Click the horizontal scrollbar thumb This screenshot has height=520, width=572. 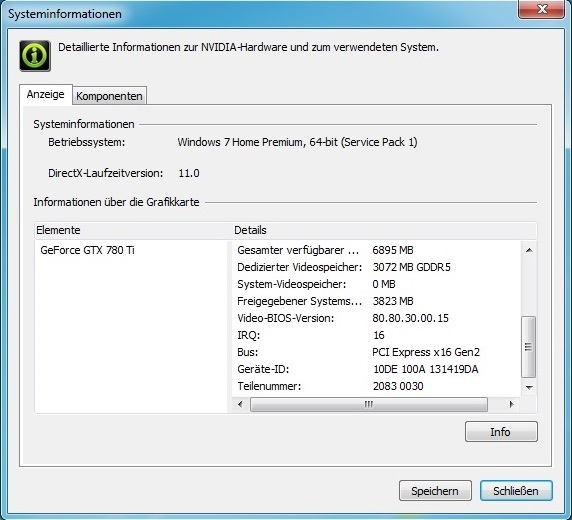pos(369,404)
